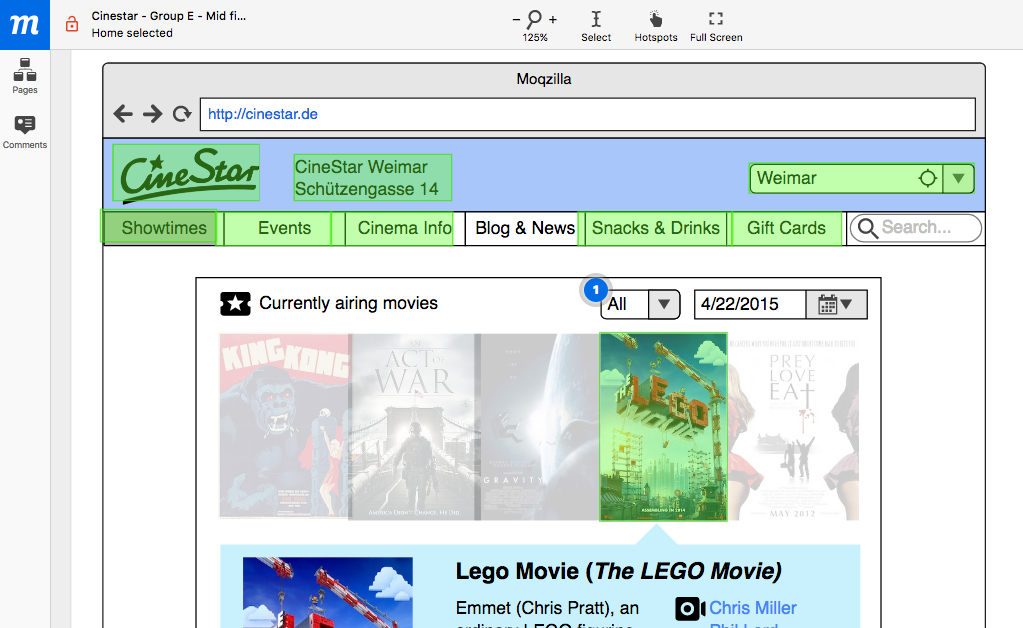Open the Snacks & Drinks tab
The image size is (1023, 628).
655,228
